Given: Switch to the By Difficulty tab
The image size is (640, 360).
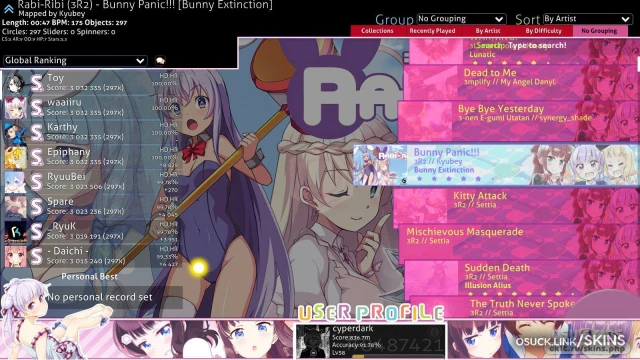Looking at the screenshot, I should (x=543, y=31).
